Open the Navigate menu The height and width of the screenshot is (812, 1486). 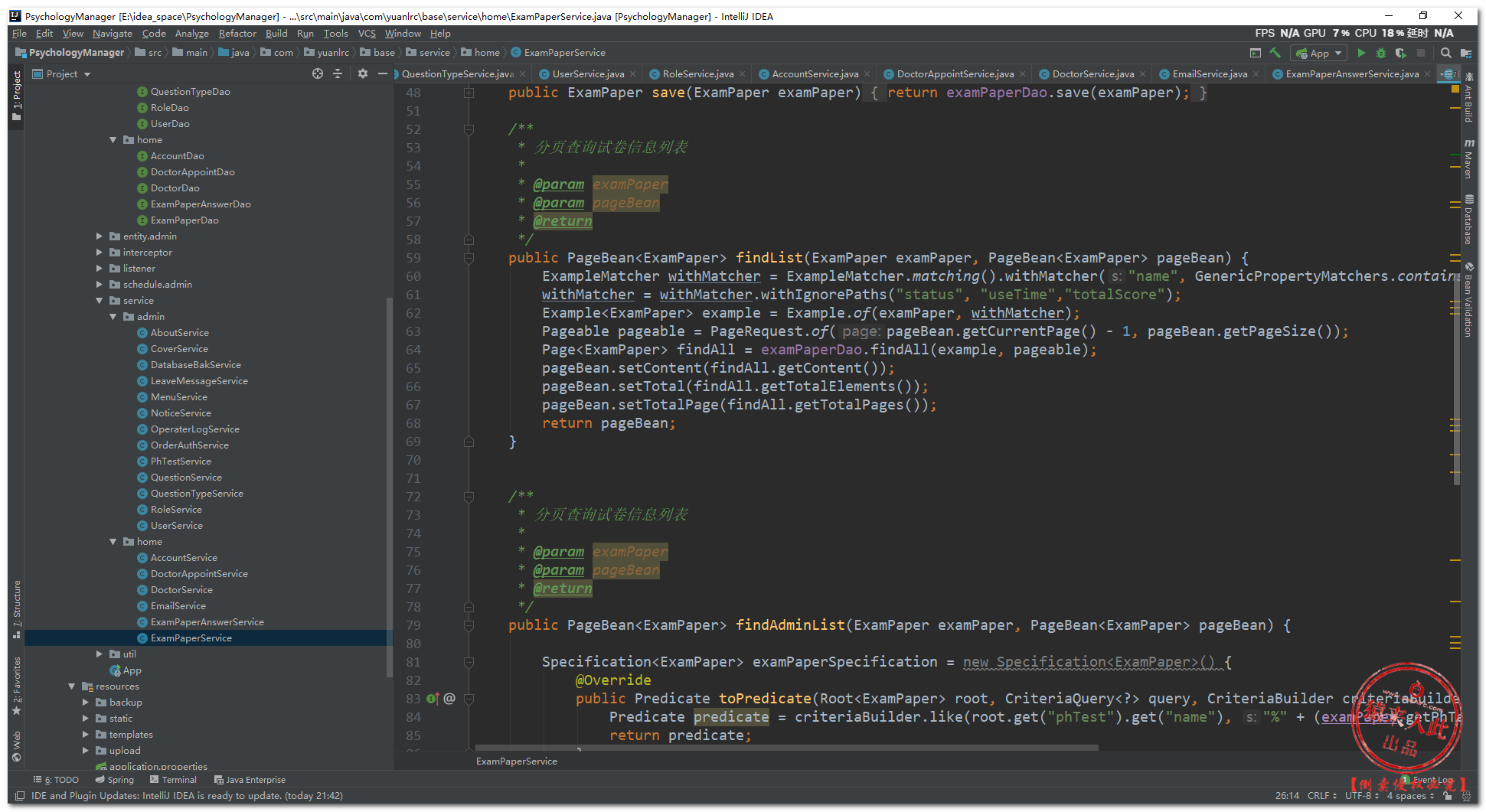click(113, 34)
